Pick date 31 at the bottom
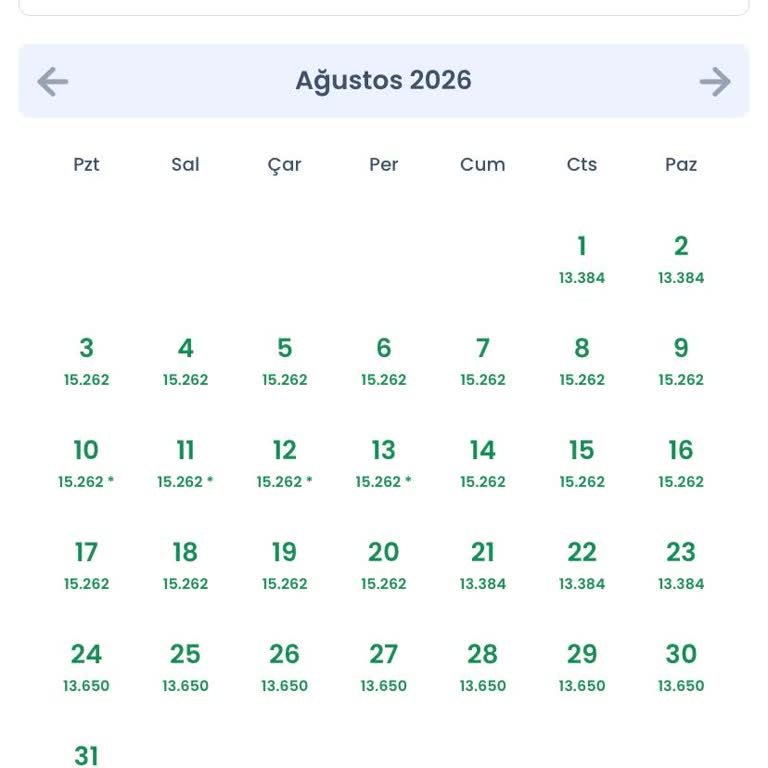 [86, 755]
